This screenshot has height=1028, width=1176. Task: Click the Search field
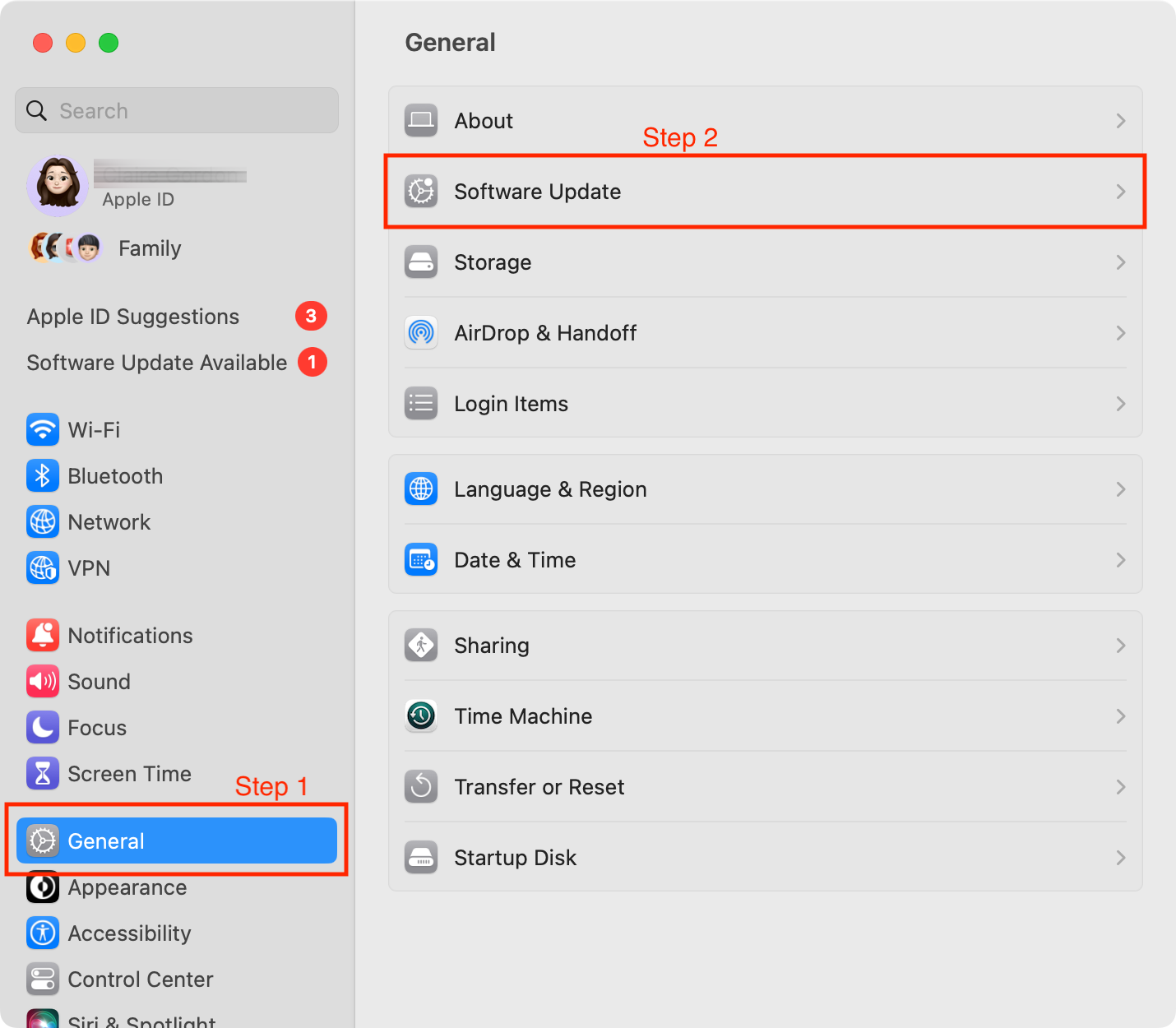coord(177,111)
